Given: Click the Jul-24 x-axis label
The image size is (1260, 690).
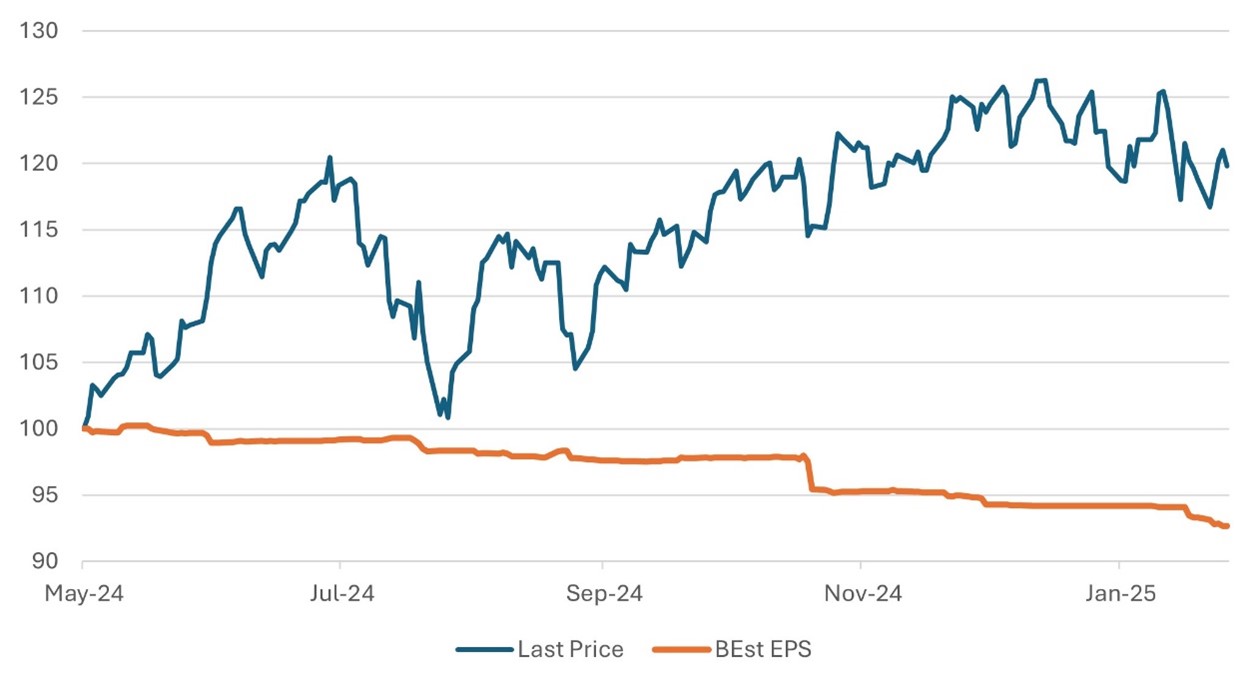Looking at the screenshot, I should click(x=340, y=594).
